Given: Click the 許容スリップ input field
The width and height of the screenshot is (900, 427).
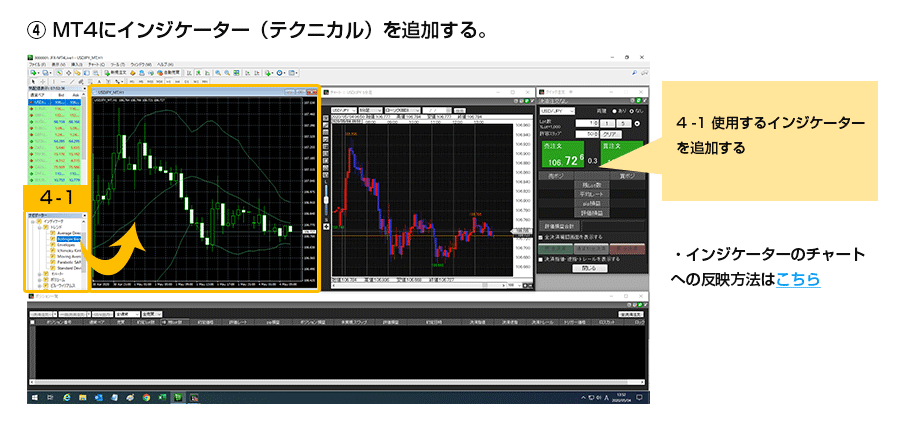Looking at the screenshot, I should 587,134.
